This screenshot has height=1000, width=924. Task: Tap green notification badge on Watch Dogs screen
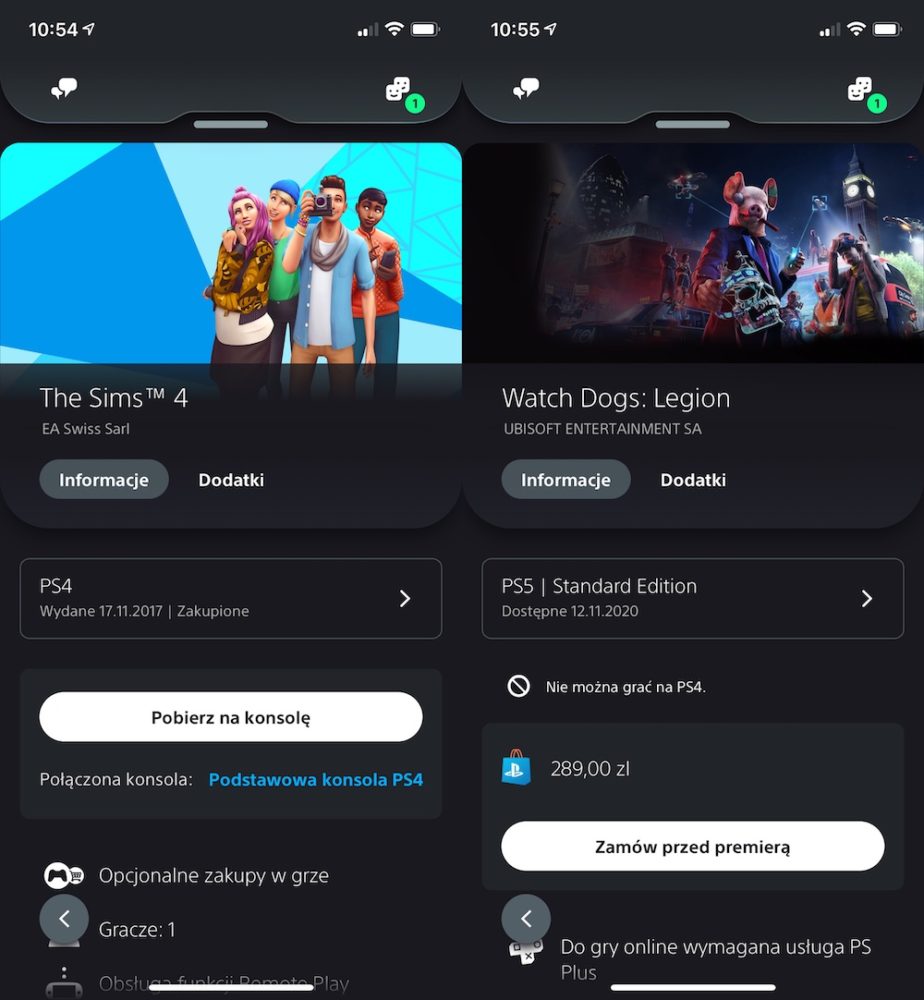click(877, 103)
